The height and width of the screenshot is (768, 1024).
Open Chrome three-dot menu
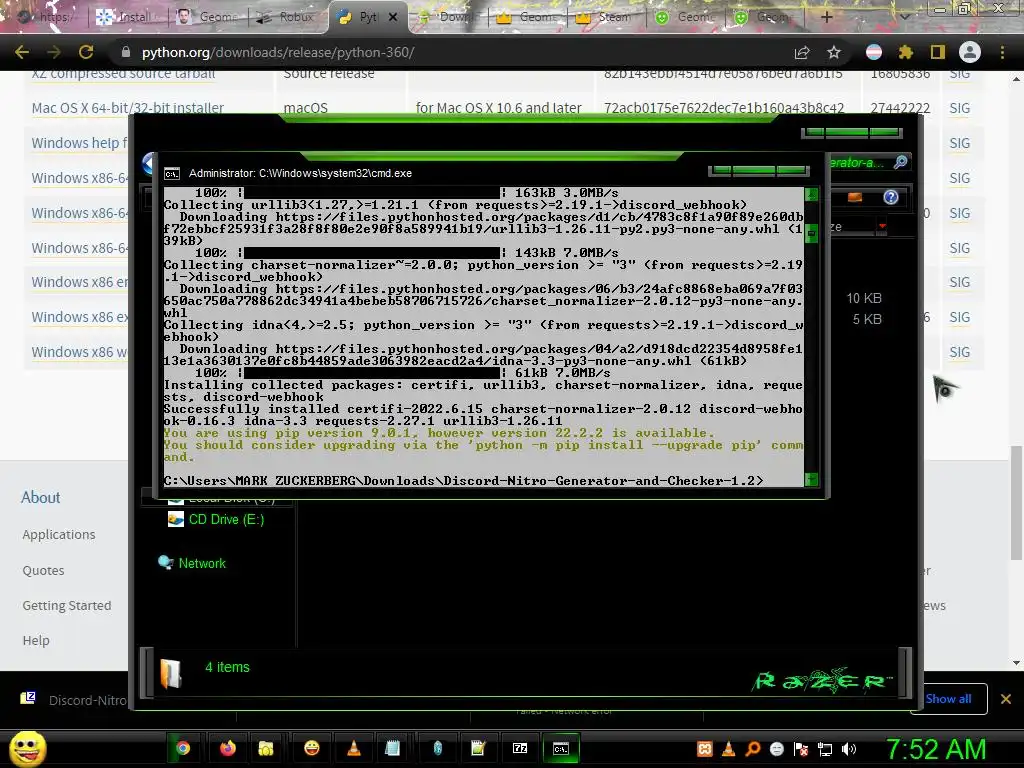pyautogui.click(x=1002, y=52)
